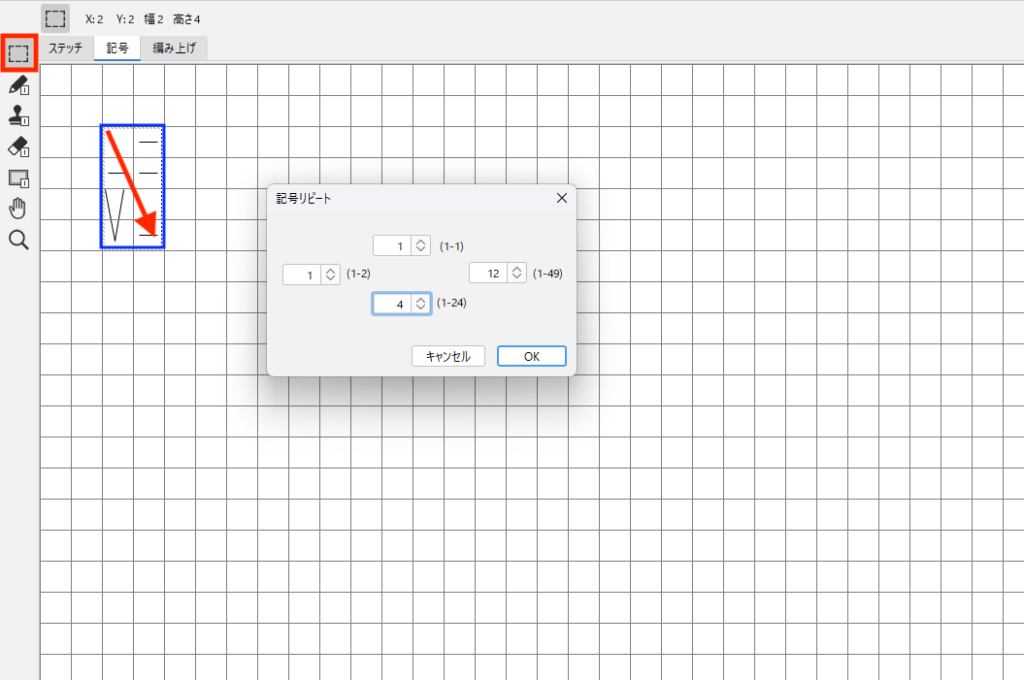Pick the magnifier zoom tool
Screen dimensions: 1024x680
point(19,240)
